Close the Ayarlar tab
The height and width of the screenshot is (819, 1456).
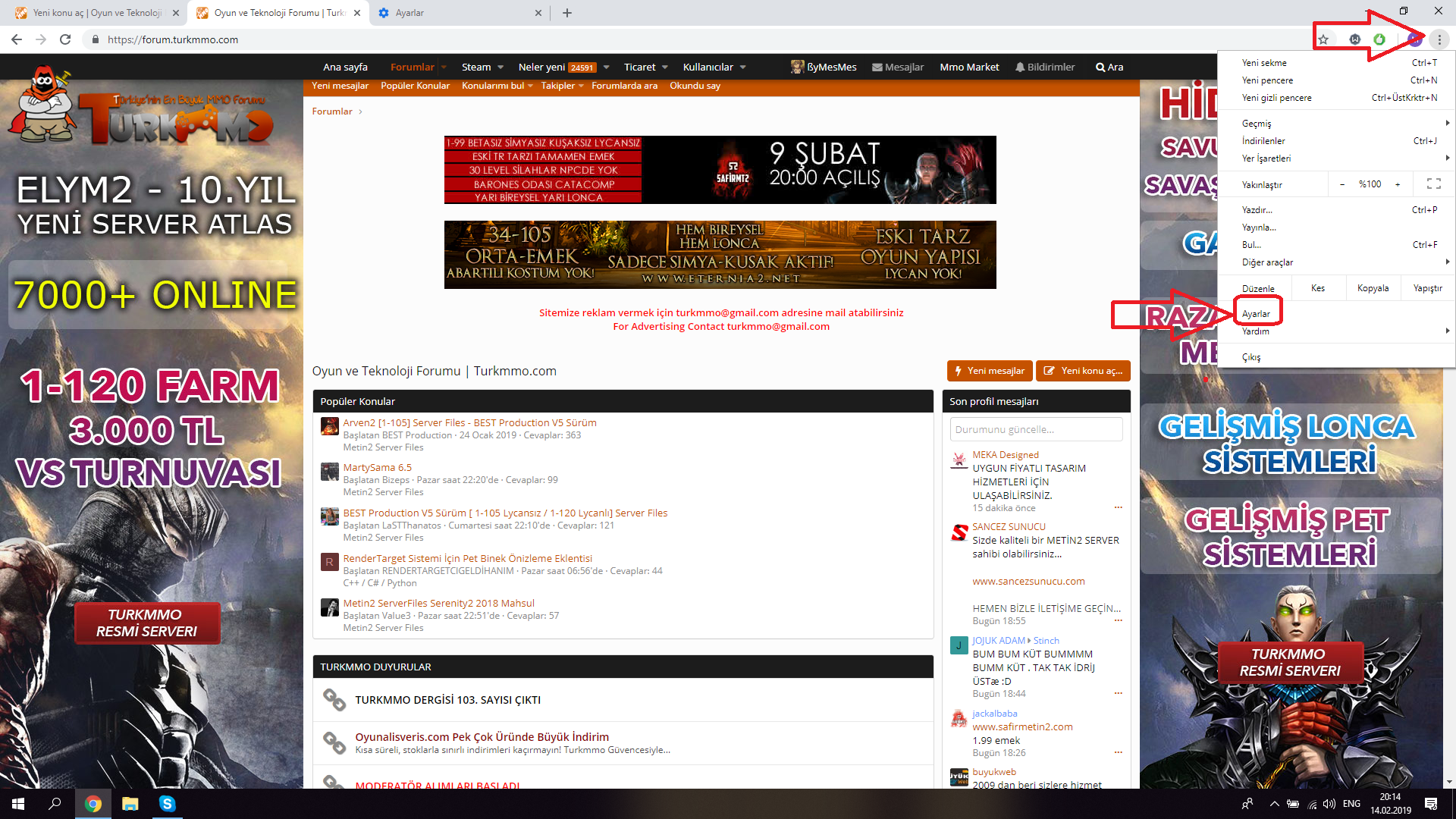tap(538, 13)
